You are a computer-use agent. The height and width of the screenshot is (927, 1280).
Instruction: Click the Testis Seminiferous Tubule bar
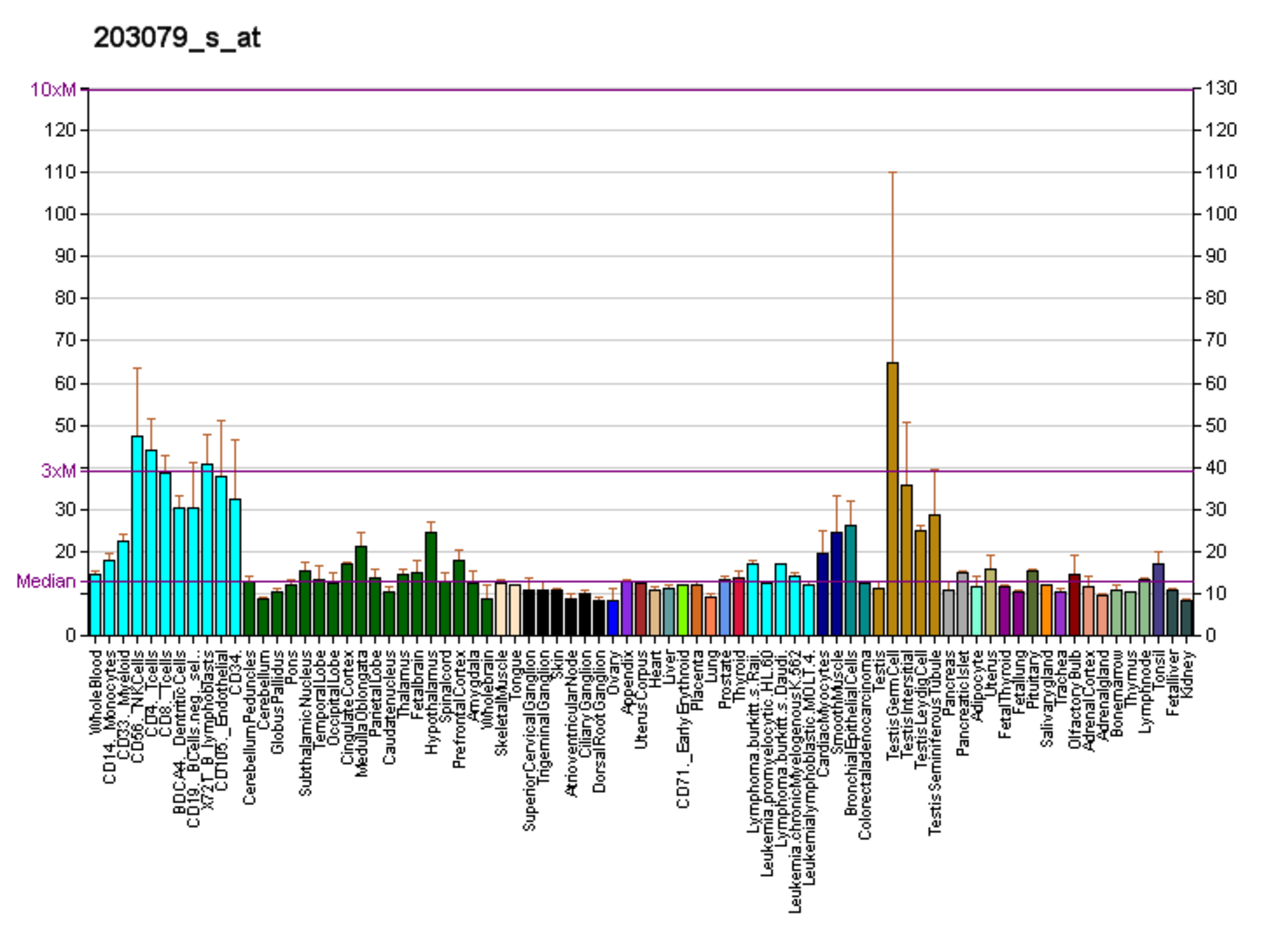(x=934, y=575)
